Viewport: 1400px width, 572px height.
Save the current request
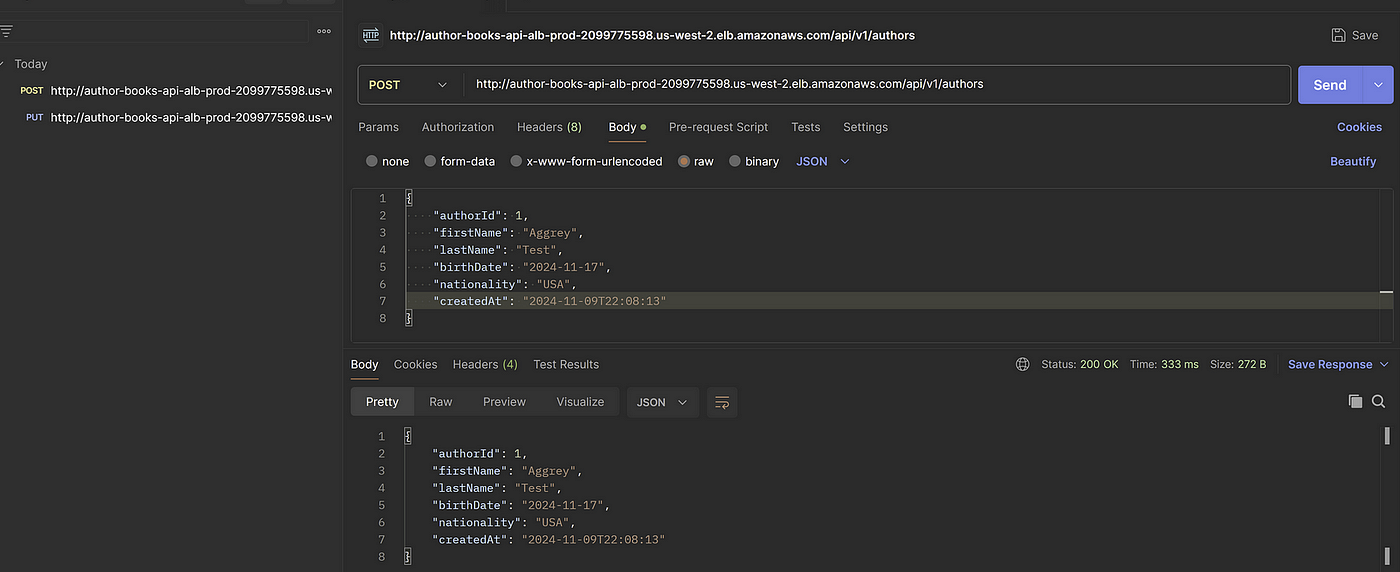(1355, 35)
